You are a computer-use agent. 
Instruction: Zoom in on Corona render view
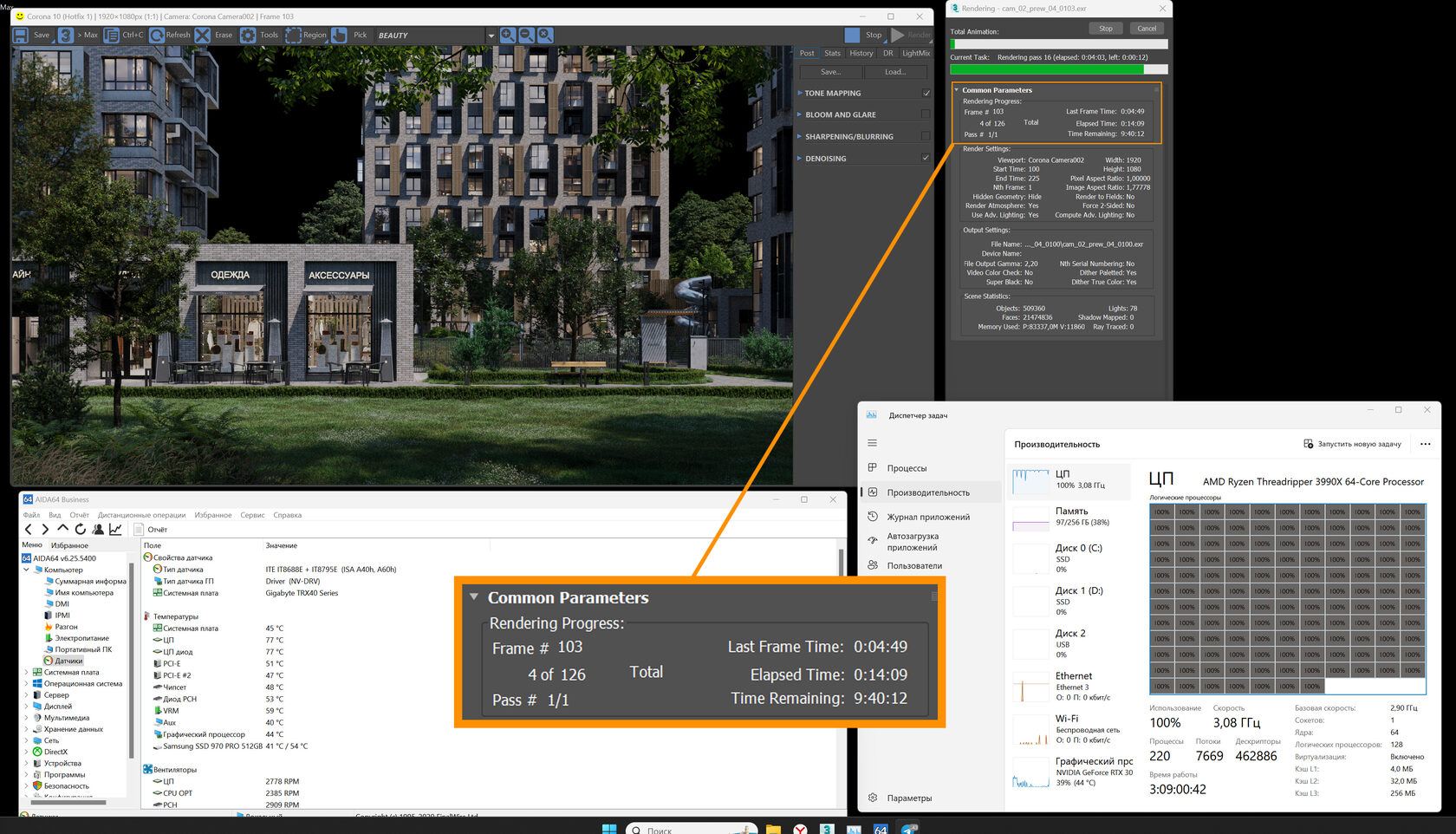pyautogui.click(x=508, y=36)
